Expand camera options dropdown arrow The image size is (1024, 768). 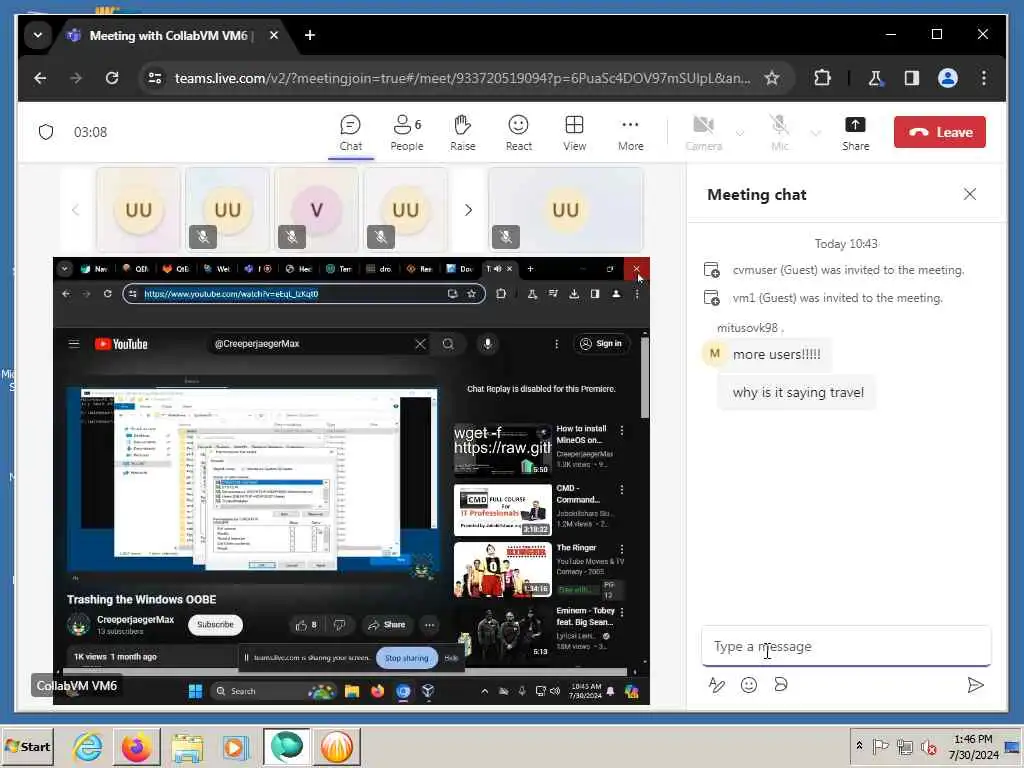coord(740,133)
